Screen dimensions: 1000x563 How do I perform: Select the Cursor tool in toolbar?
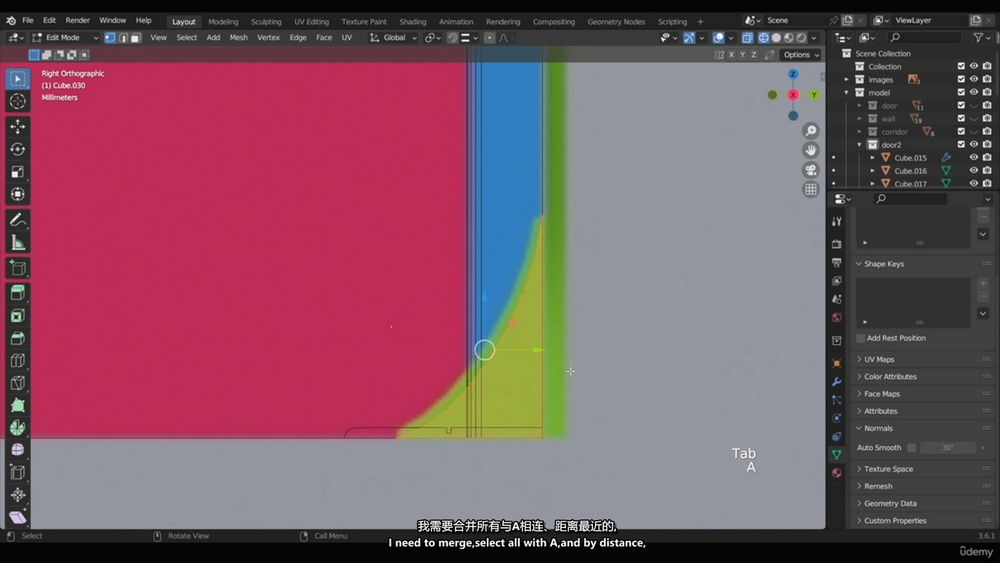17,101
